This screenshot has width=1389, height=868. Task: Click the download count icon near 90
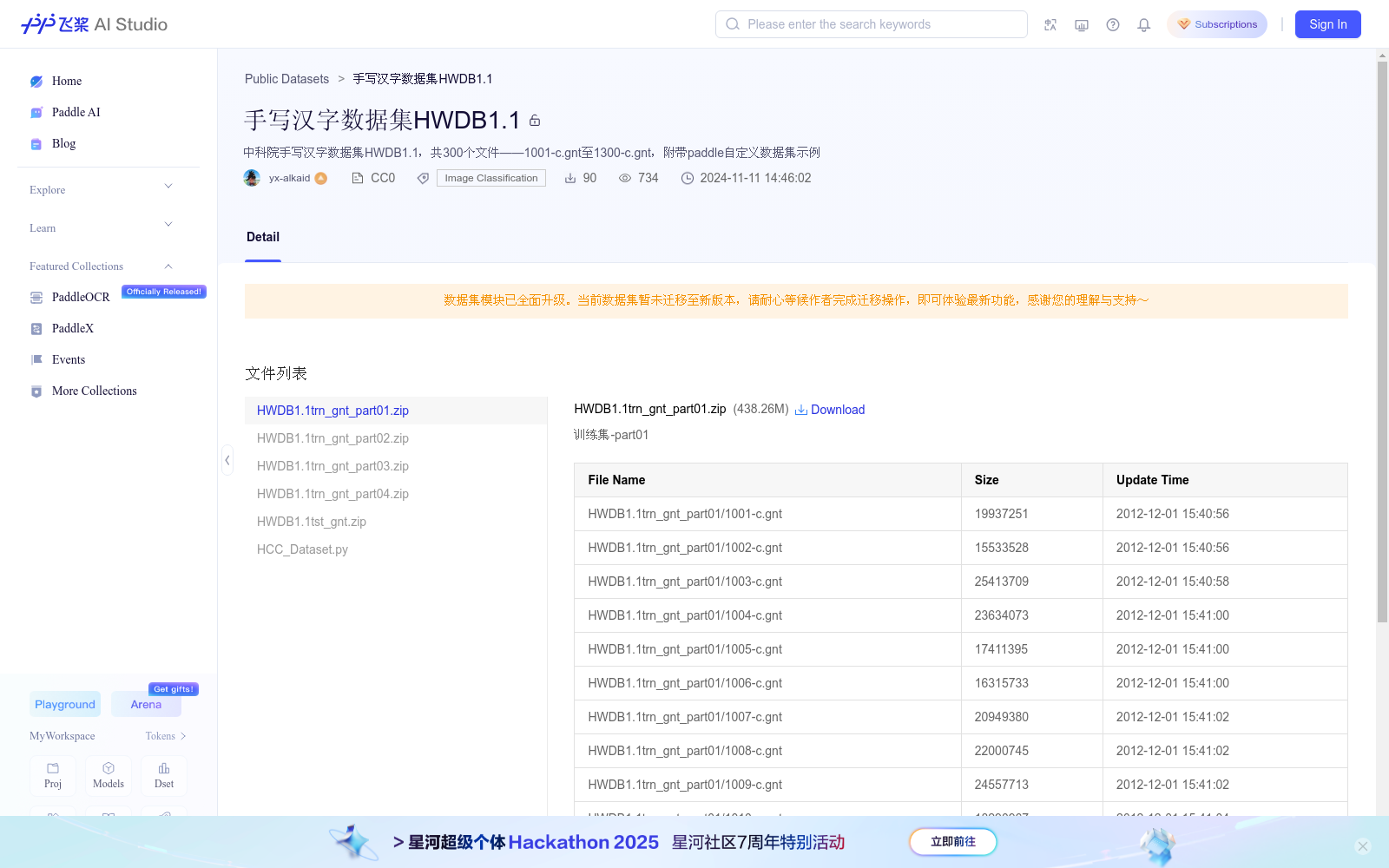[x=570, y=178]
